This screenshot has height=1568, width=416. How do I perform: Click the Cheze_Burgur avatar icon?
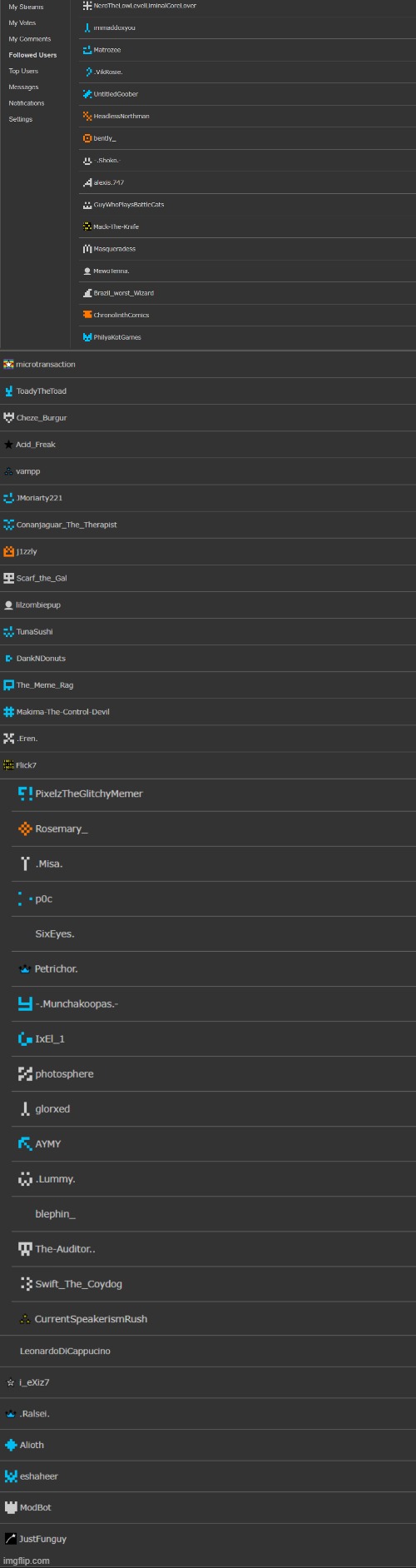[8, 417]
